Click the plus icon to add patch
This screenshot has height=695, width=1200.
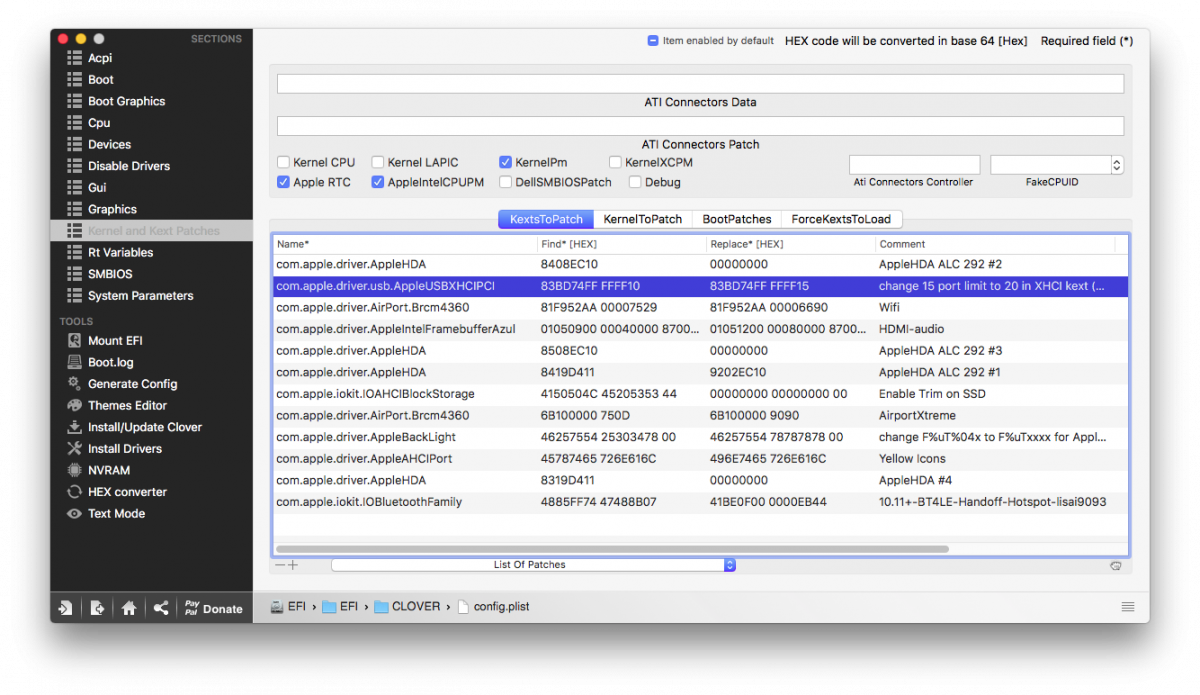click(293, 566)
